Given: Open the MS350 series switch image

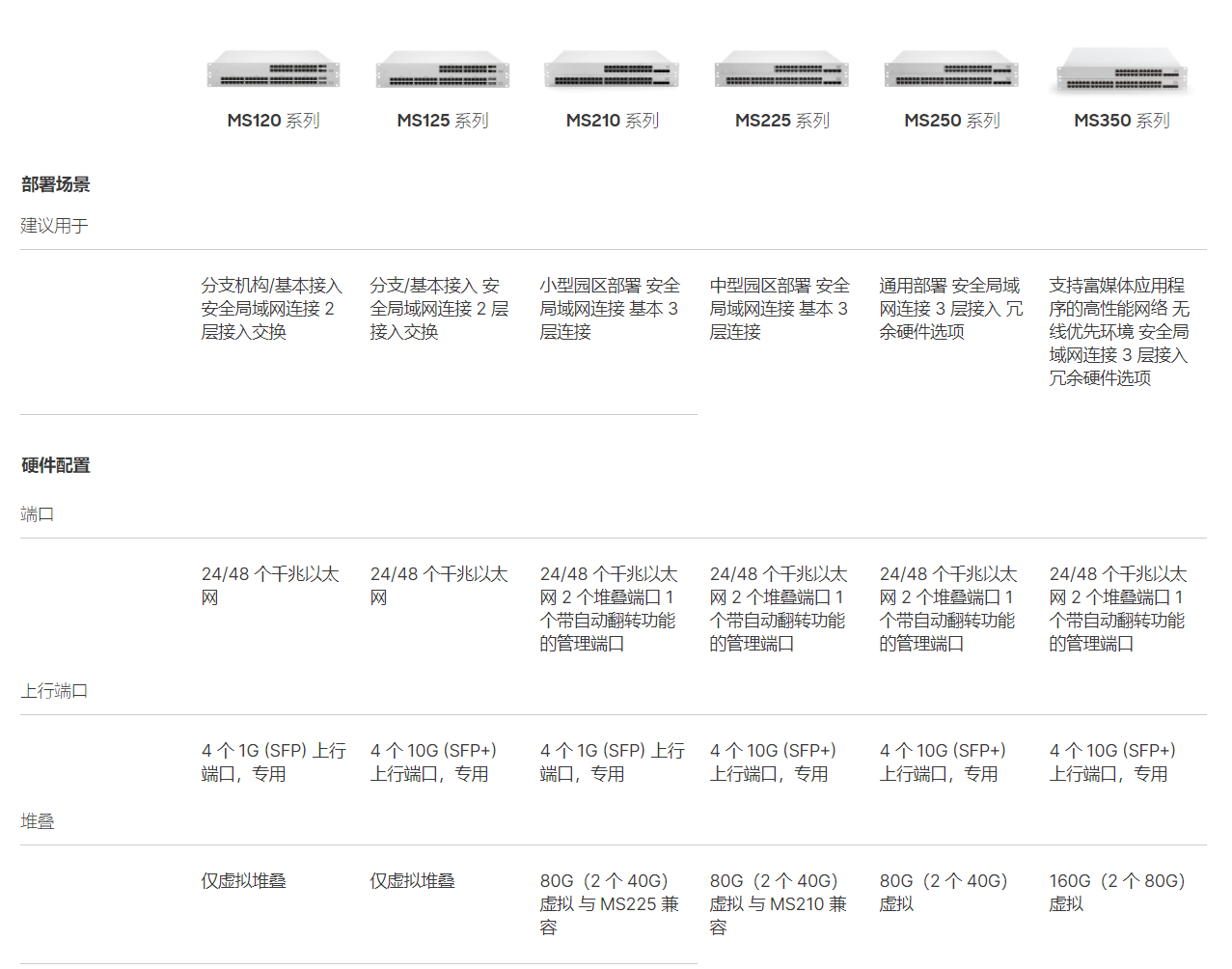Looking at the screenshot, I should 1122,69.
